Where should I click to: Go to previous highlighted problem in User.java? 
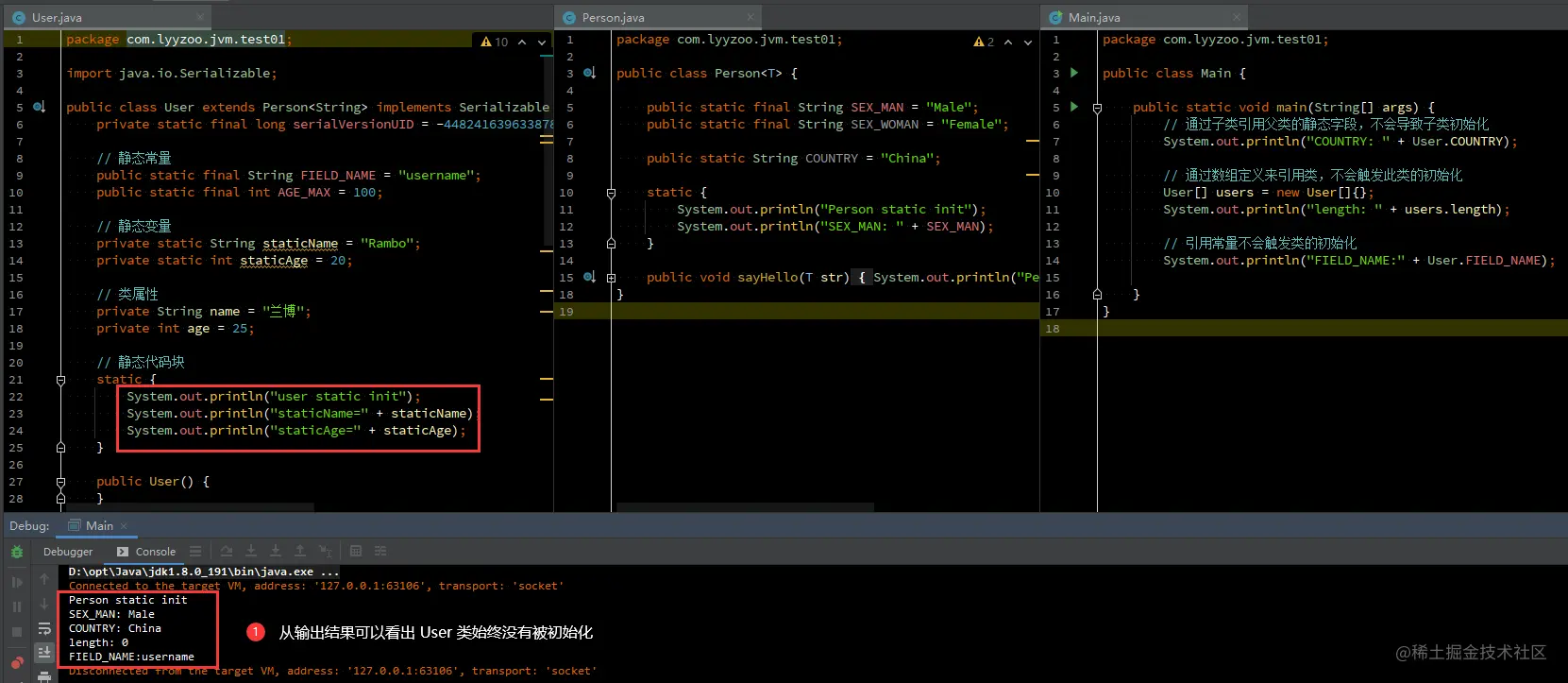pos(522,42)
